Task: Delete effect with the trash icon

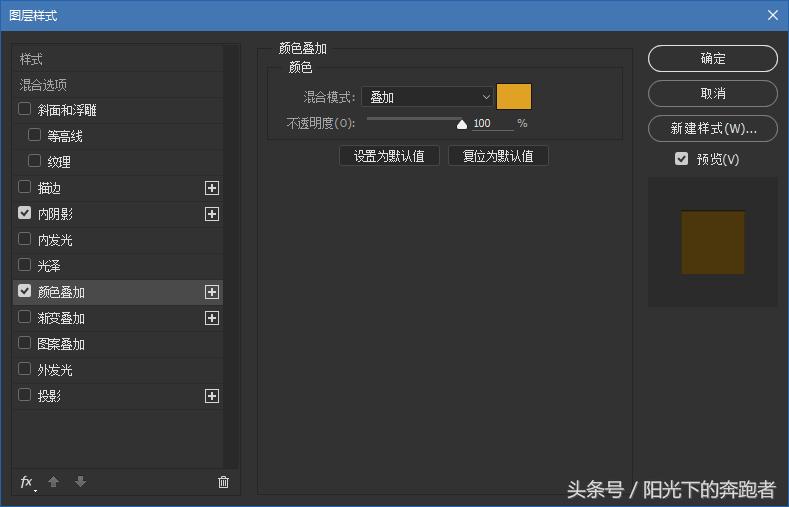Action: (x=223, y=482)
